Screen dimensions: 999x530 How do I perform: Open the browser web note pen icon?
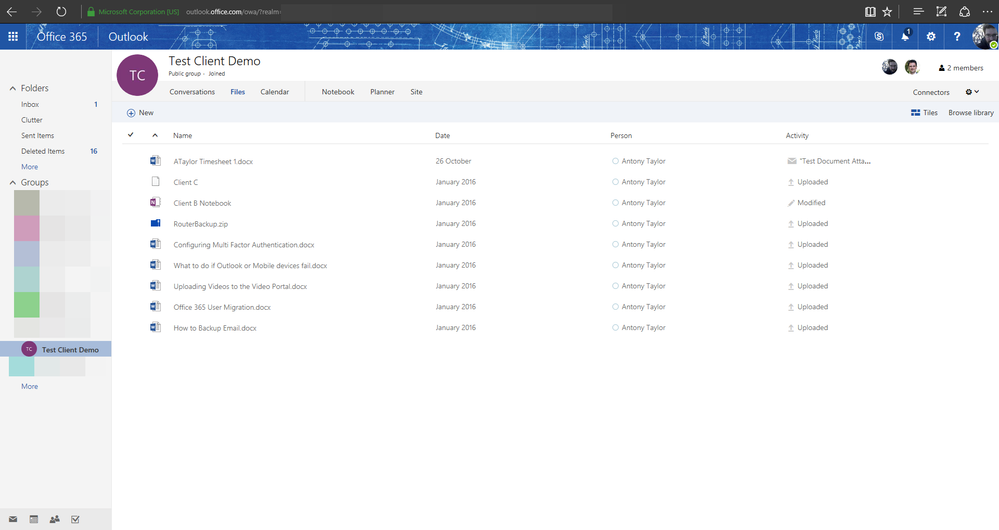[x=941, y=11]
